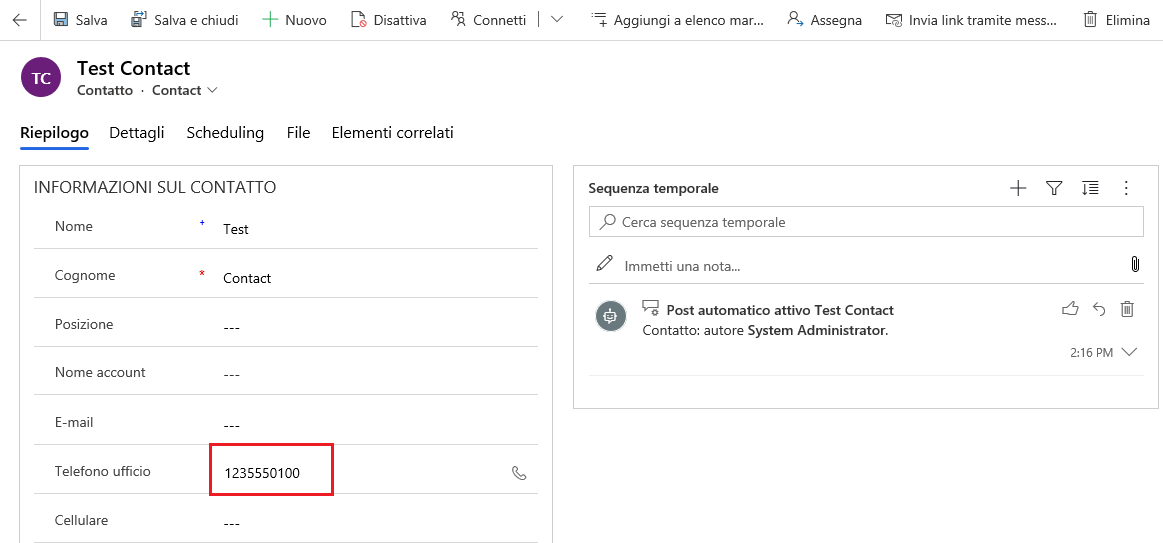
Task: Expand the post details chevron
Action: tap(1130, 352)
